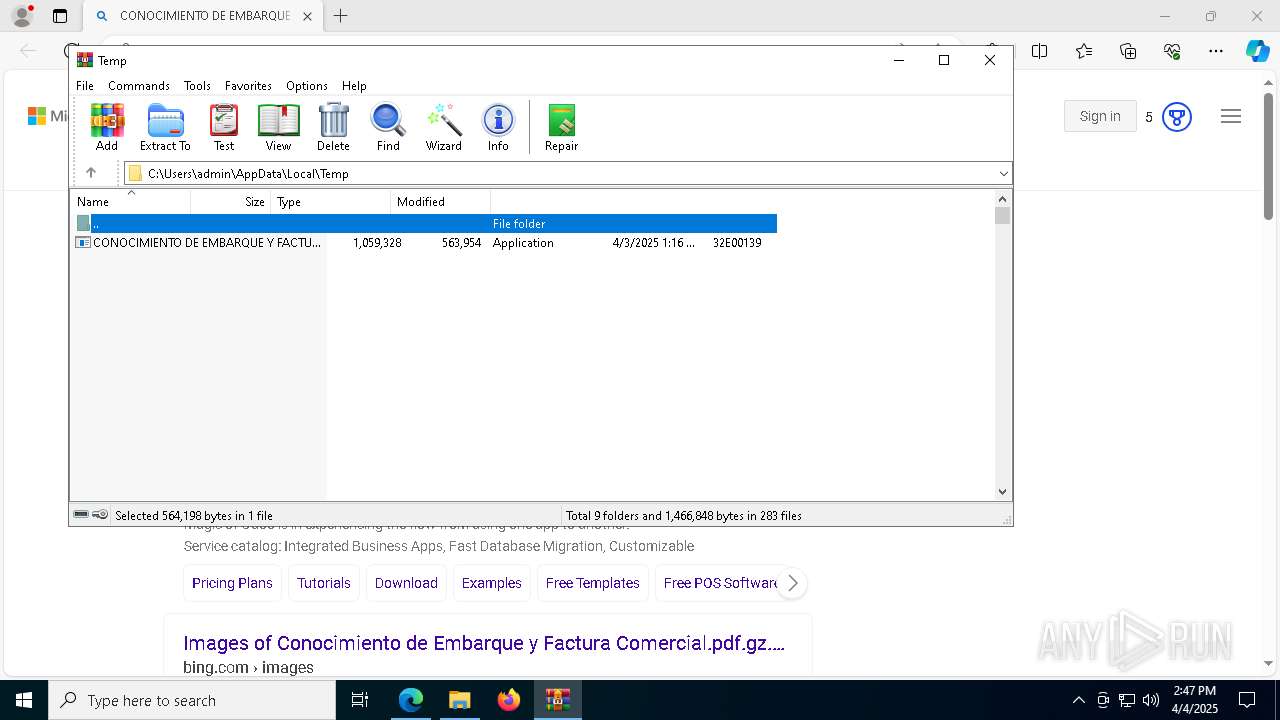The height and width of the screenshot is (720, 1280).
Task: Click the file list scrollbar up arrow
Action: click(1003, 199)
